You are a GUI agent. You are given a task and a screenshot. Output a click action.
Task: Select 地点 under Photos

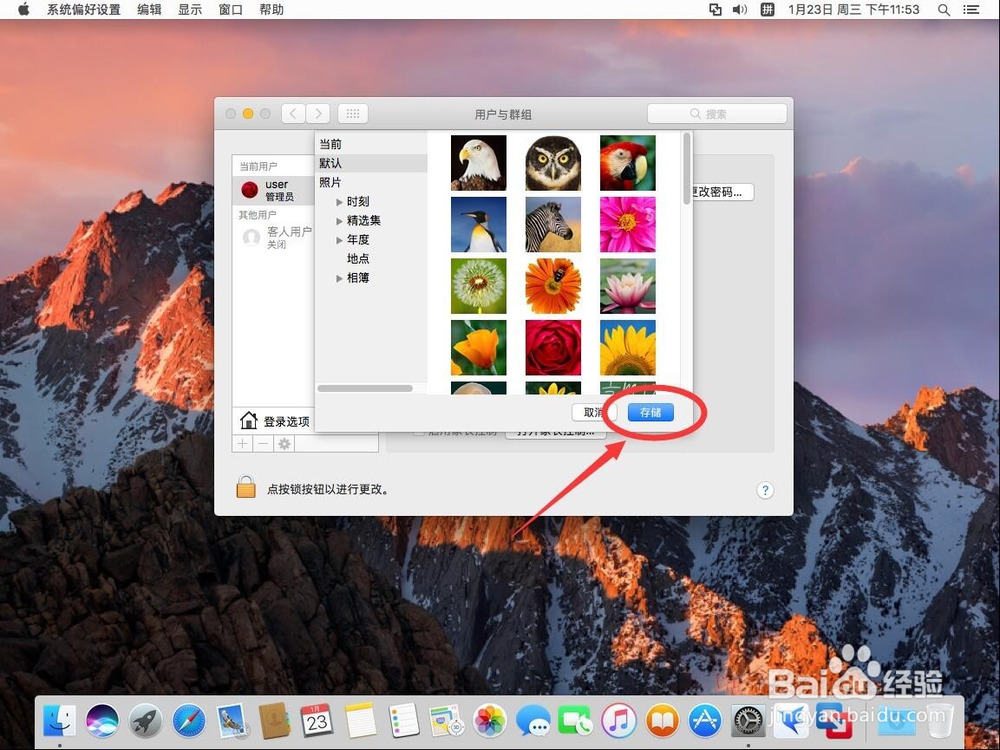(358, 258)
